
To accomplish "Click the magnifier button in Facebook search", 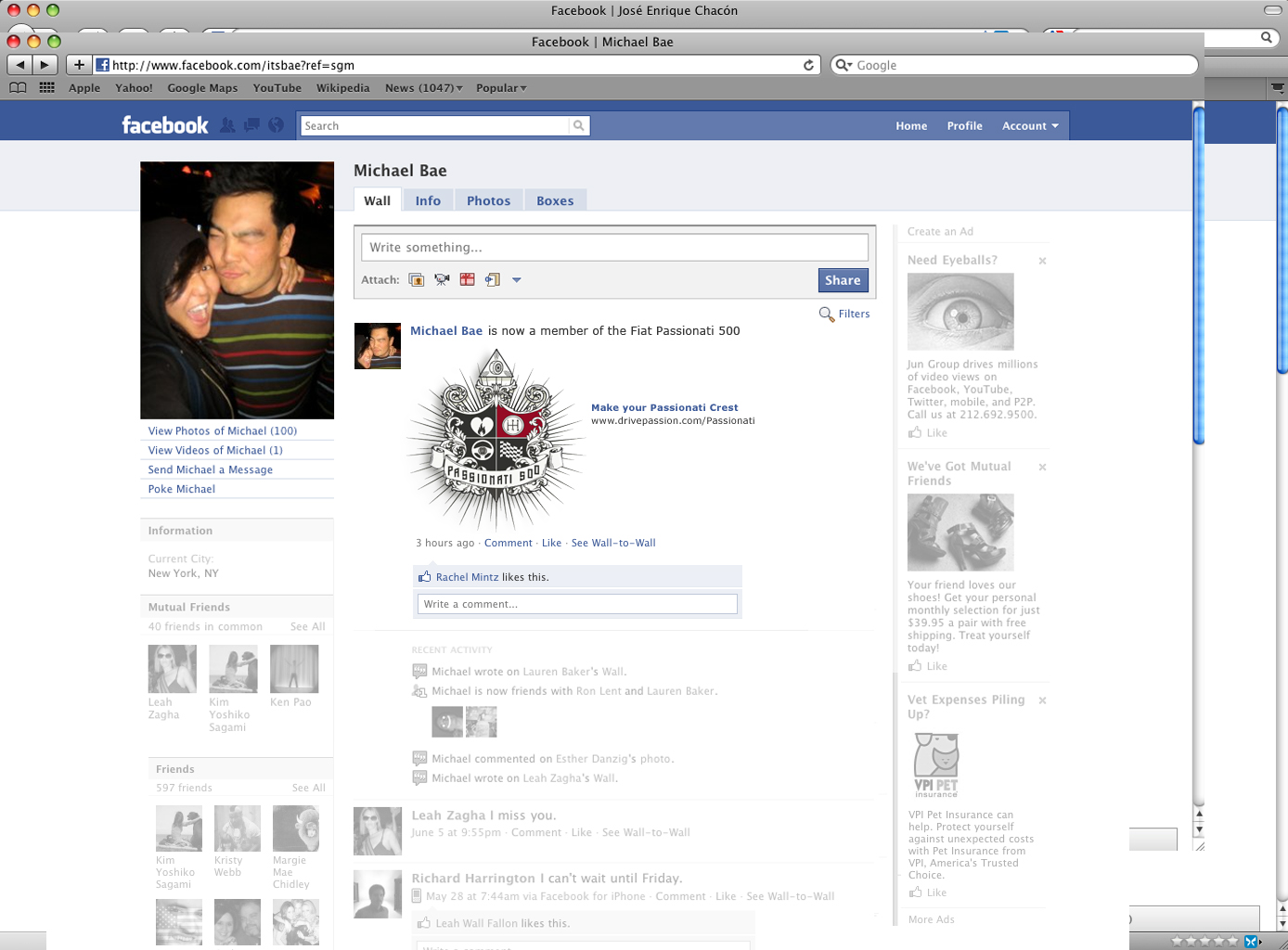I will click(x=579, y=126).
